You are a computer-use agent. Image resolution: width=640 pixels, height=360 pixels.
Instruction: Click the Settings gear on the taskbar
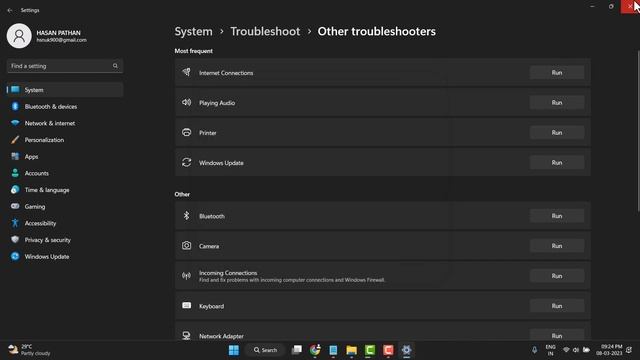(407, 350)
